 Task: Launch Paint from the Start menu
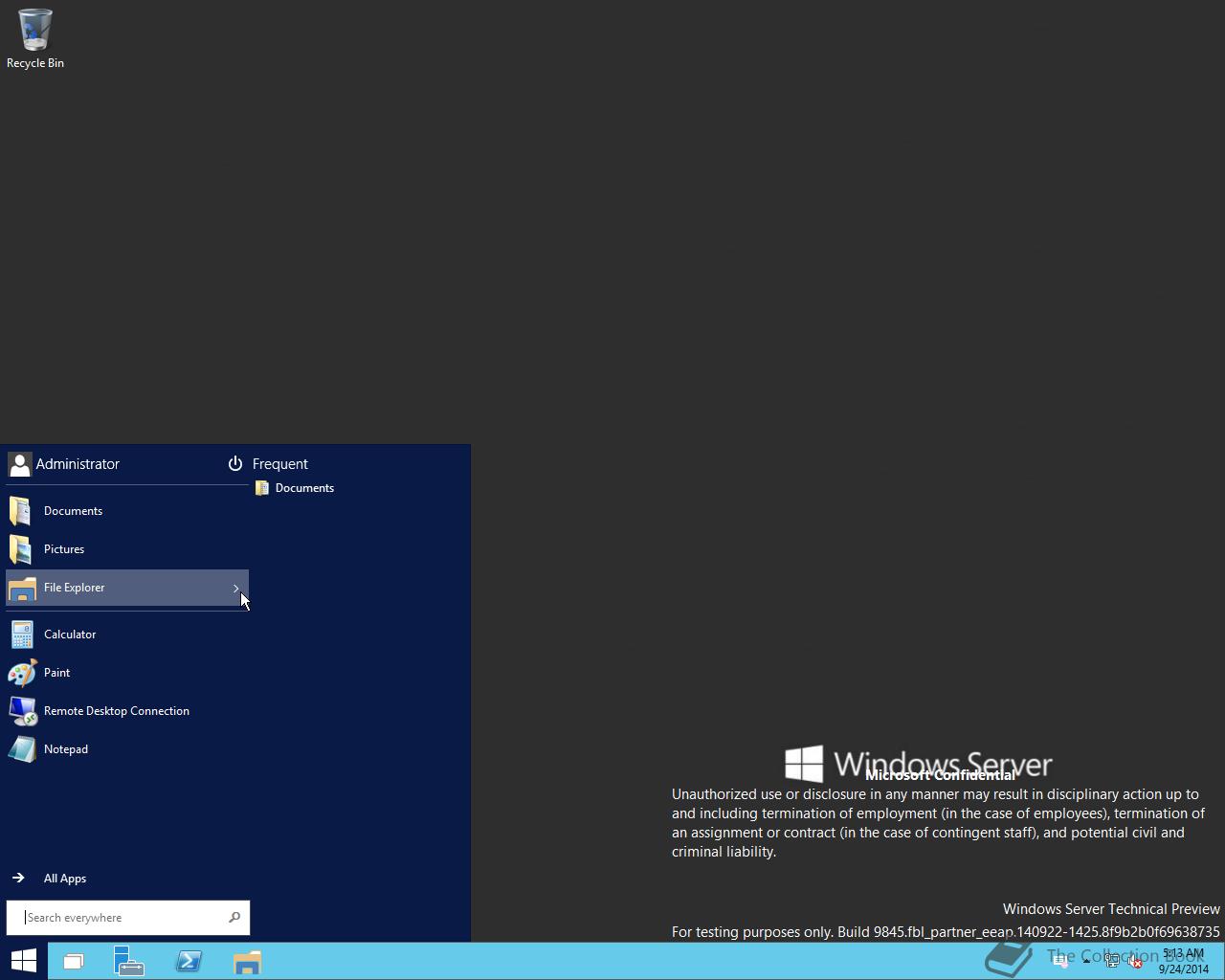click(126, 673)
